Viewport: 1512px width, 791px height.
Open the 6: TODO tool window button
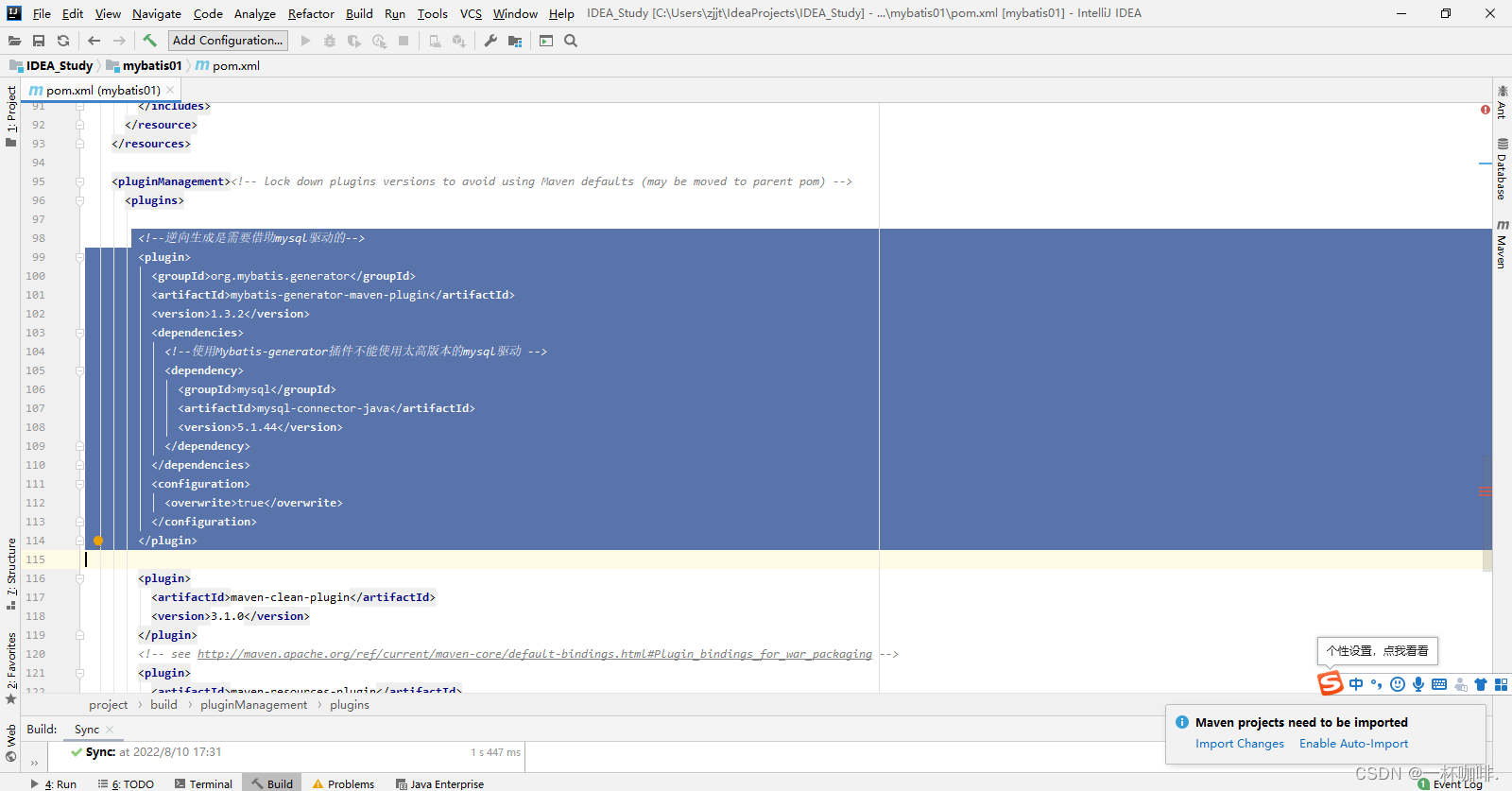point(126,783)
